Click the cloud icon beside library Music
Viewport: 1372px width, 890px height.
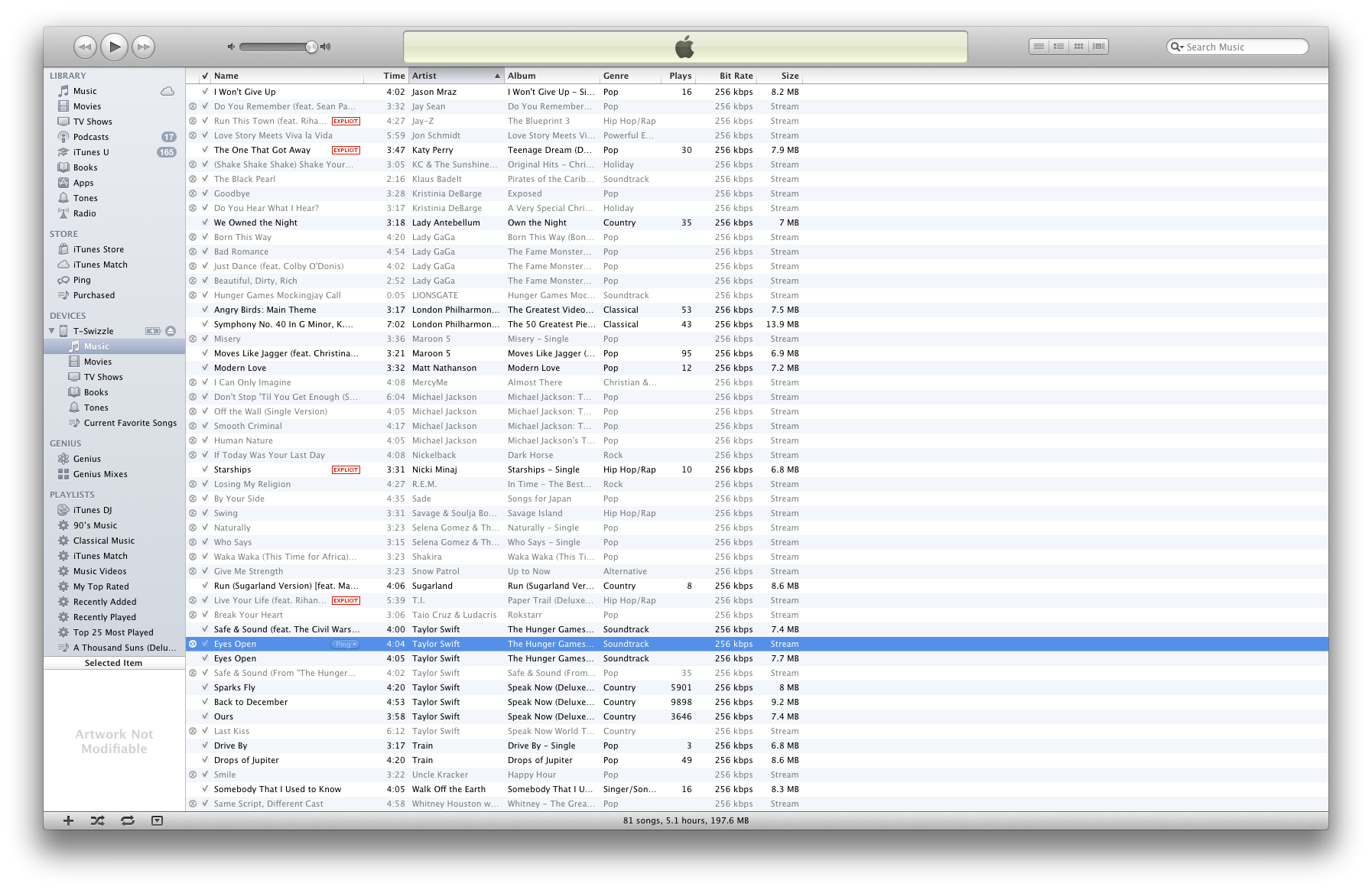(167, 91)
